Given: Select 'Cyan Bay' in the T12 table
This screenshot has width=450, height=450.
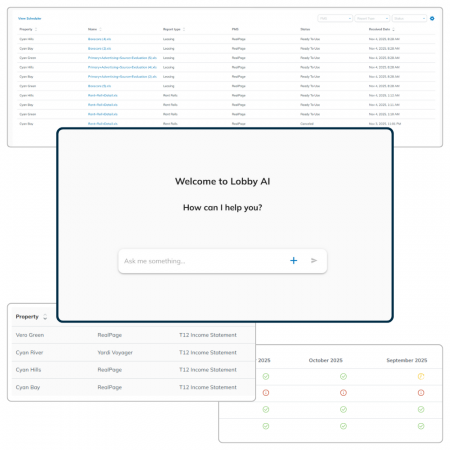Looking at the screenshot, I should click(x=28, y=387).
